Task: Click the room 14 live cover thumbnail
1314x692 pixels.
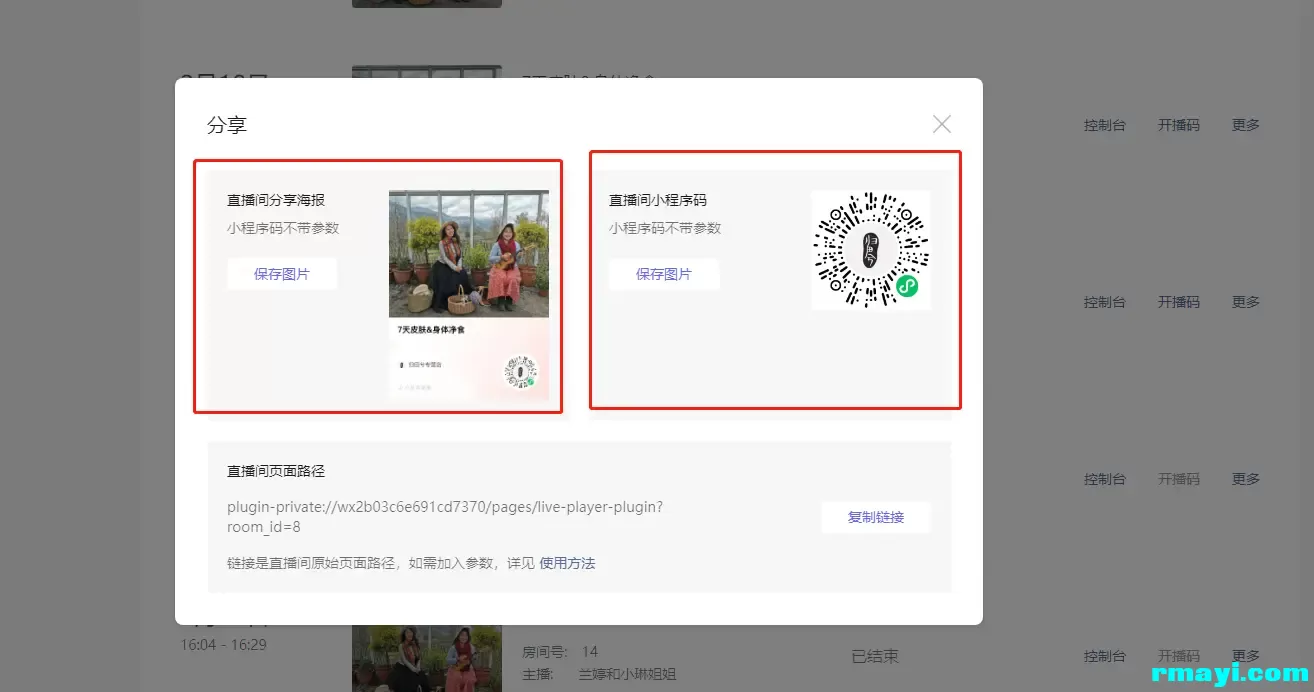Action: [427, 658]
